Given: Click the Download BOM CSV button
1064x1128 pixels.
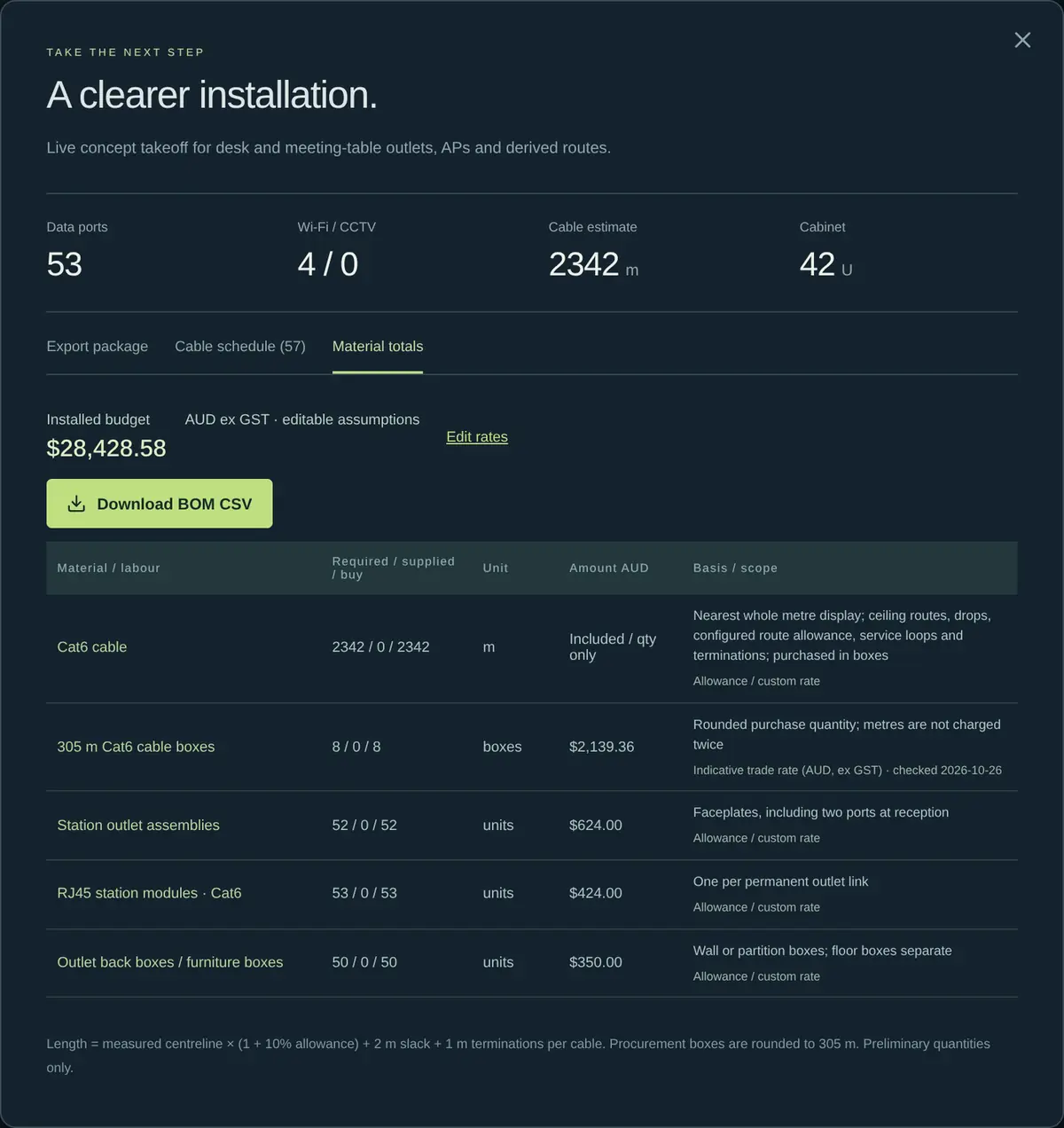Looking at the screenshot, I should click(160, 504).
